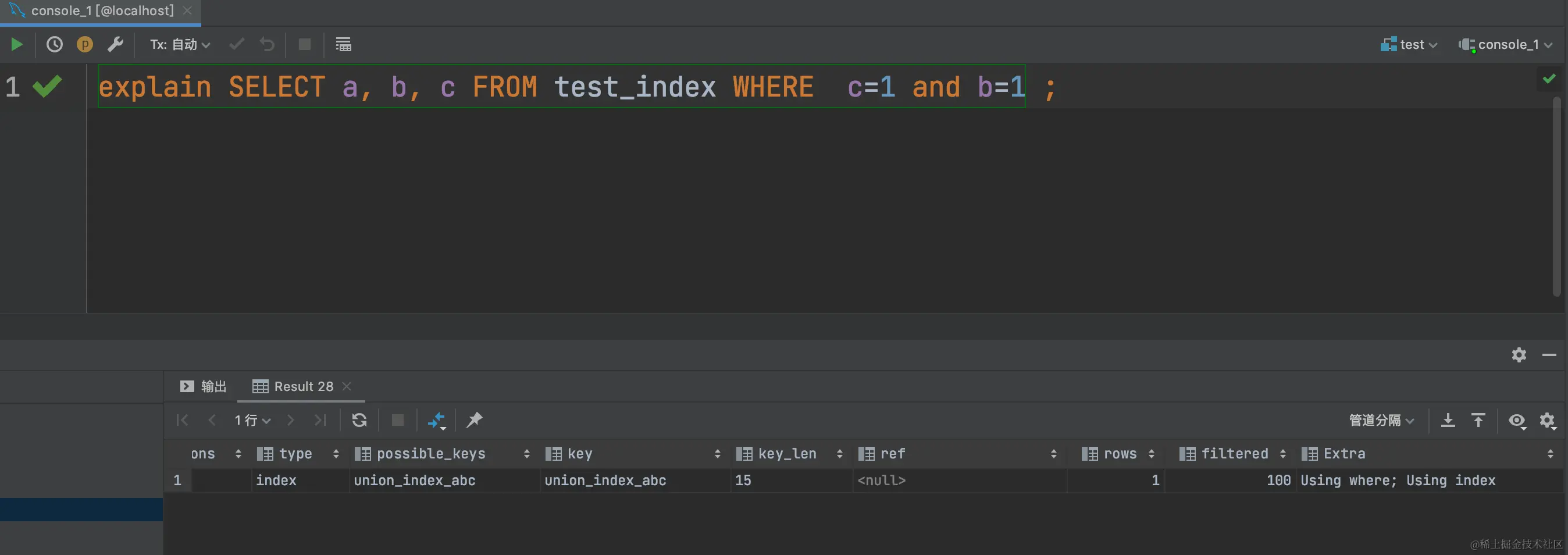Select result row number 1
Viewport: 1568px width, 555px height.
pyautogui.click(x=177, y=480)
